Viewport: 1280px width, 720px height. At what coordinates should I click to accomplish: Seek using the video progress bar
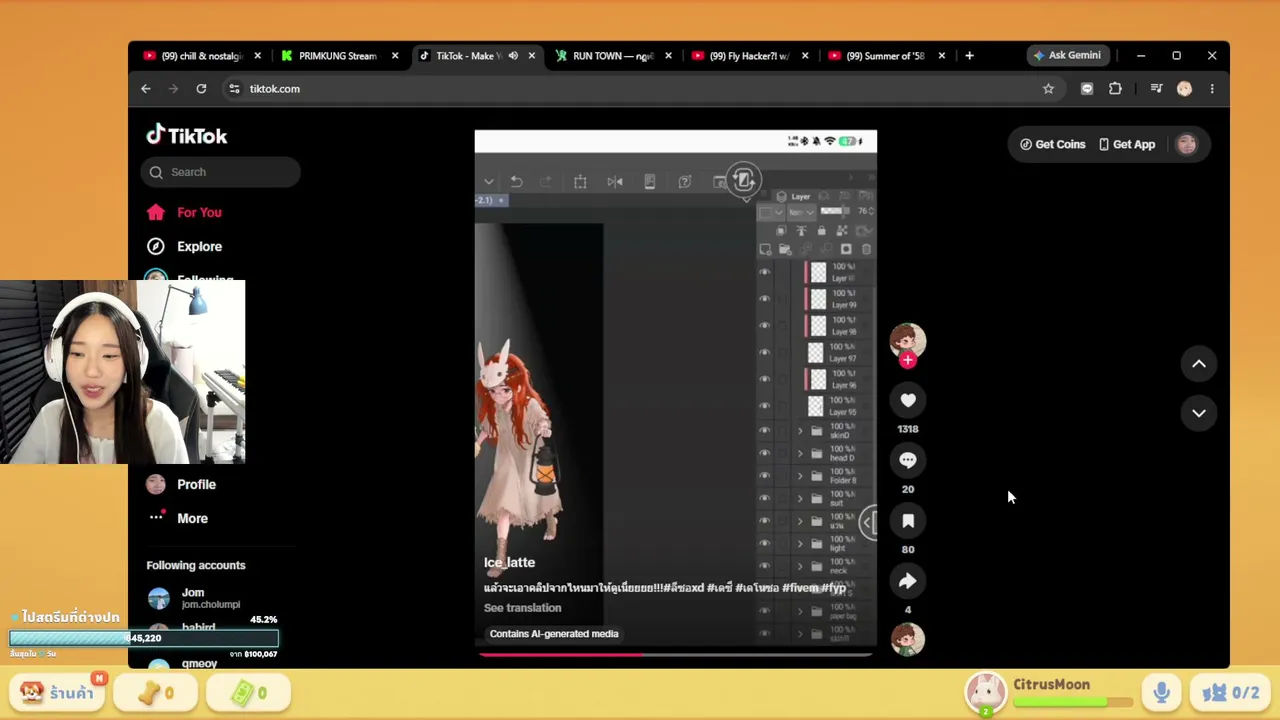676,654
